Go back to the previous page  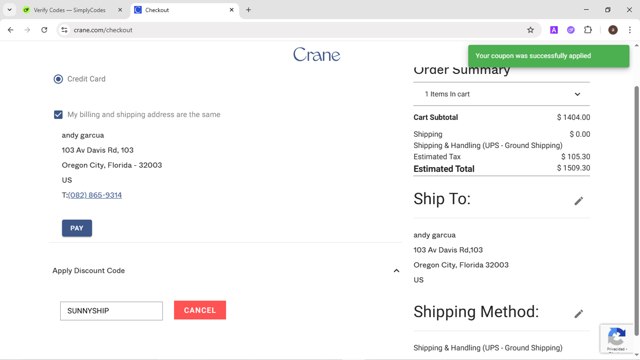pos(11,30)
